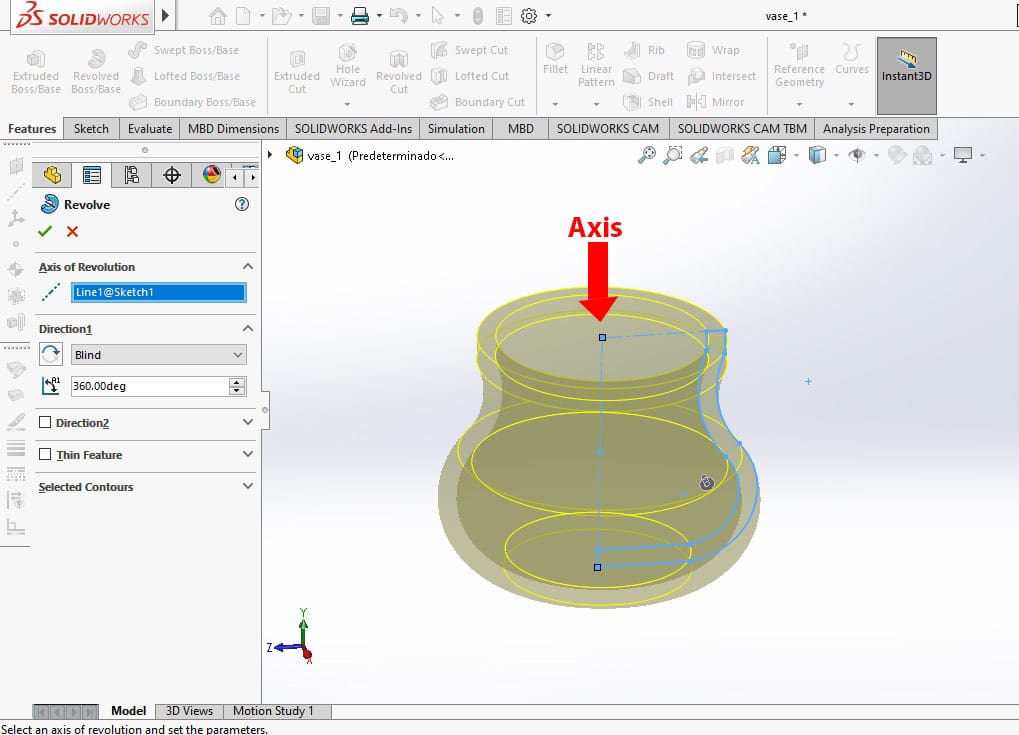Click the Line1@Sketch1 axis selection field
Image resolution: width=1019 pixels, height=735 pixels.
(159, 292)
